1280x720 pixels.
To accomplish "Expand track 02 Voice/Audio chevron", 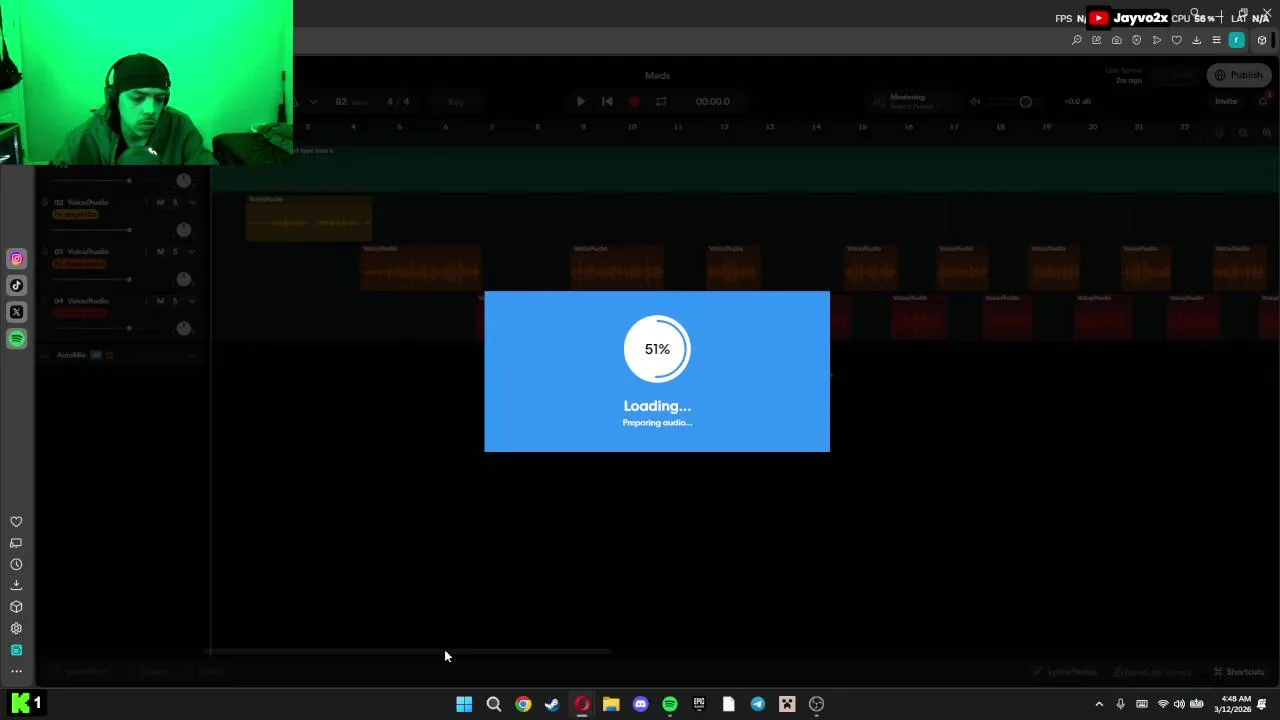I will tap(192, 202).
